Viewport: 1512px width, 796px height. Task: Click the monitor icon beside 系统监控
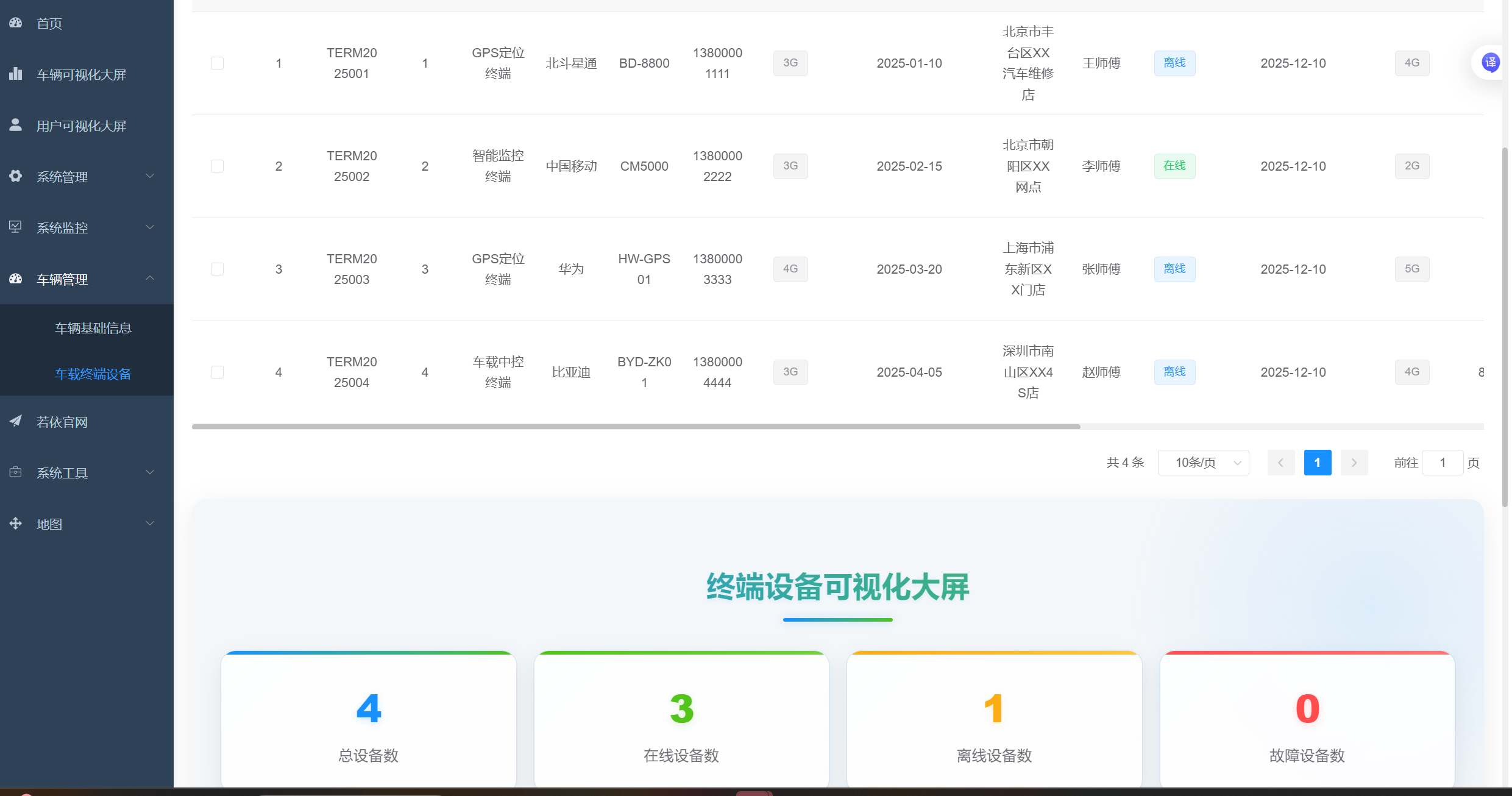click(16, 227)
